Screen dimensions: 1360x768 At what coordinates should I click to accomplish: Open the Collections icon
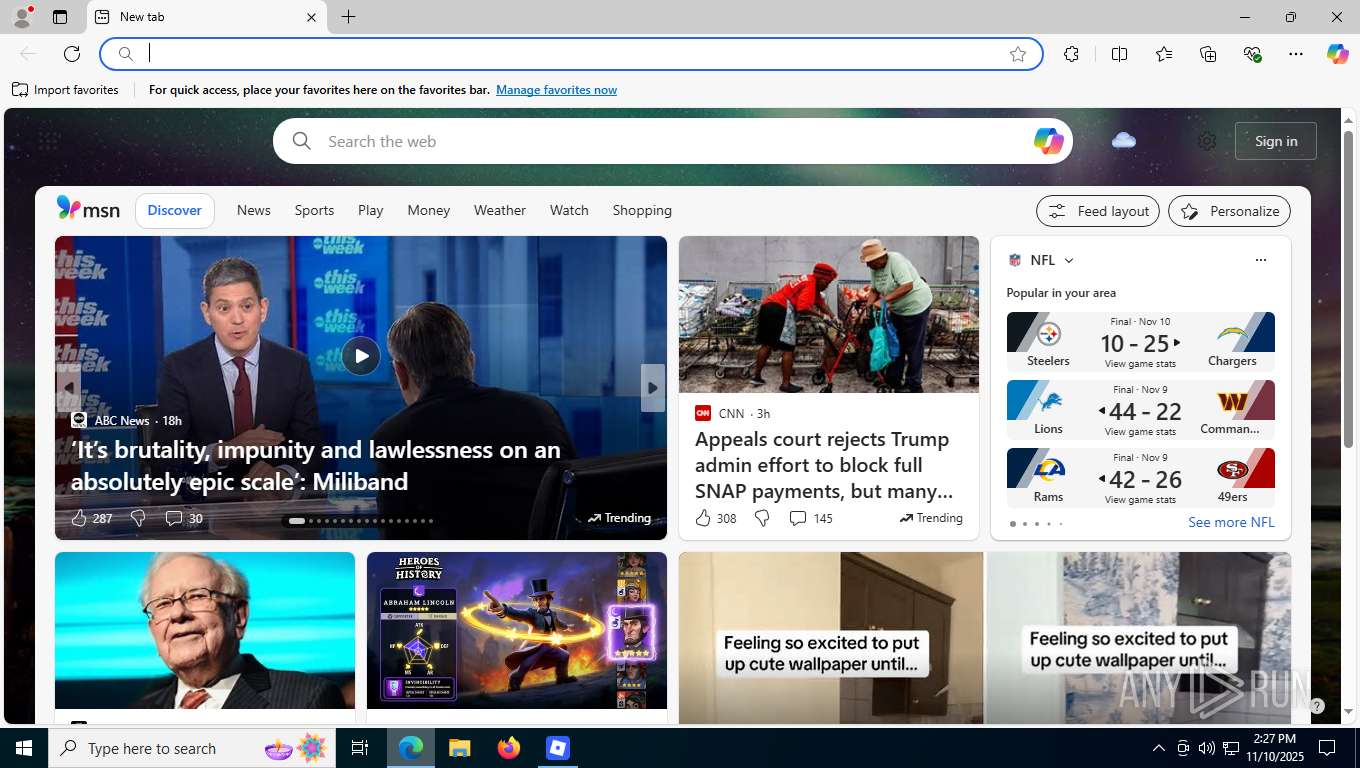1208,54
